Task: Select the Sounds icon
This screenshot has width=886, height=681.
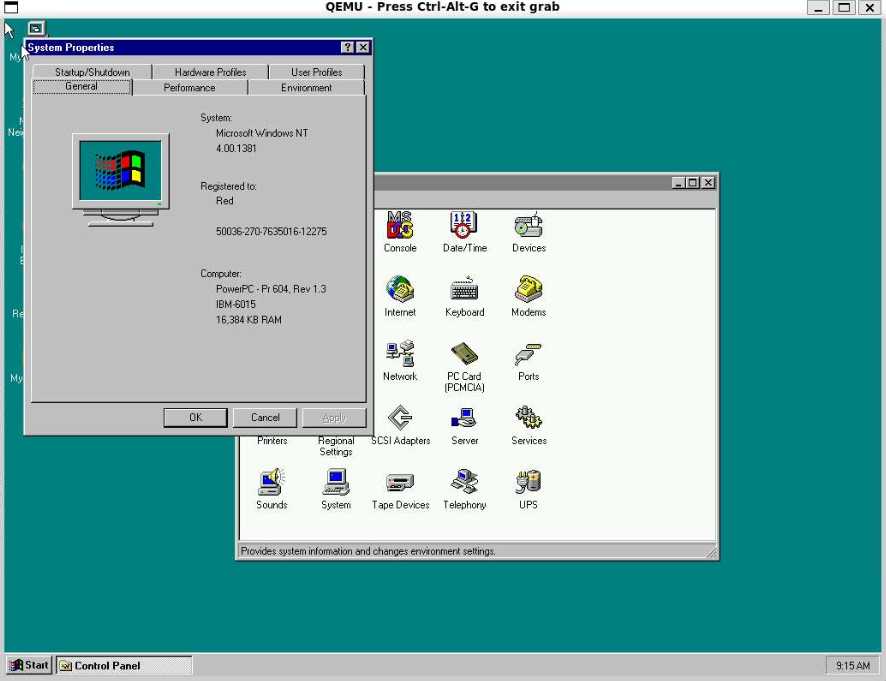Action: 272,482
